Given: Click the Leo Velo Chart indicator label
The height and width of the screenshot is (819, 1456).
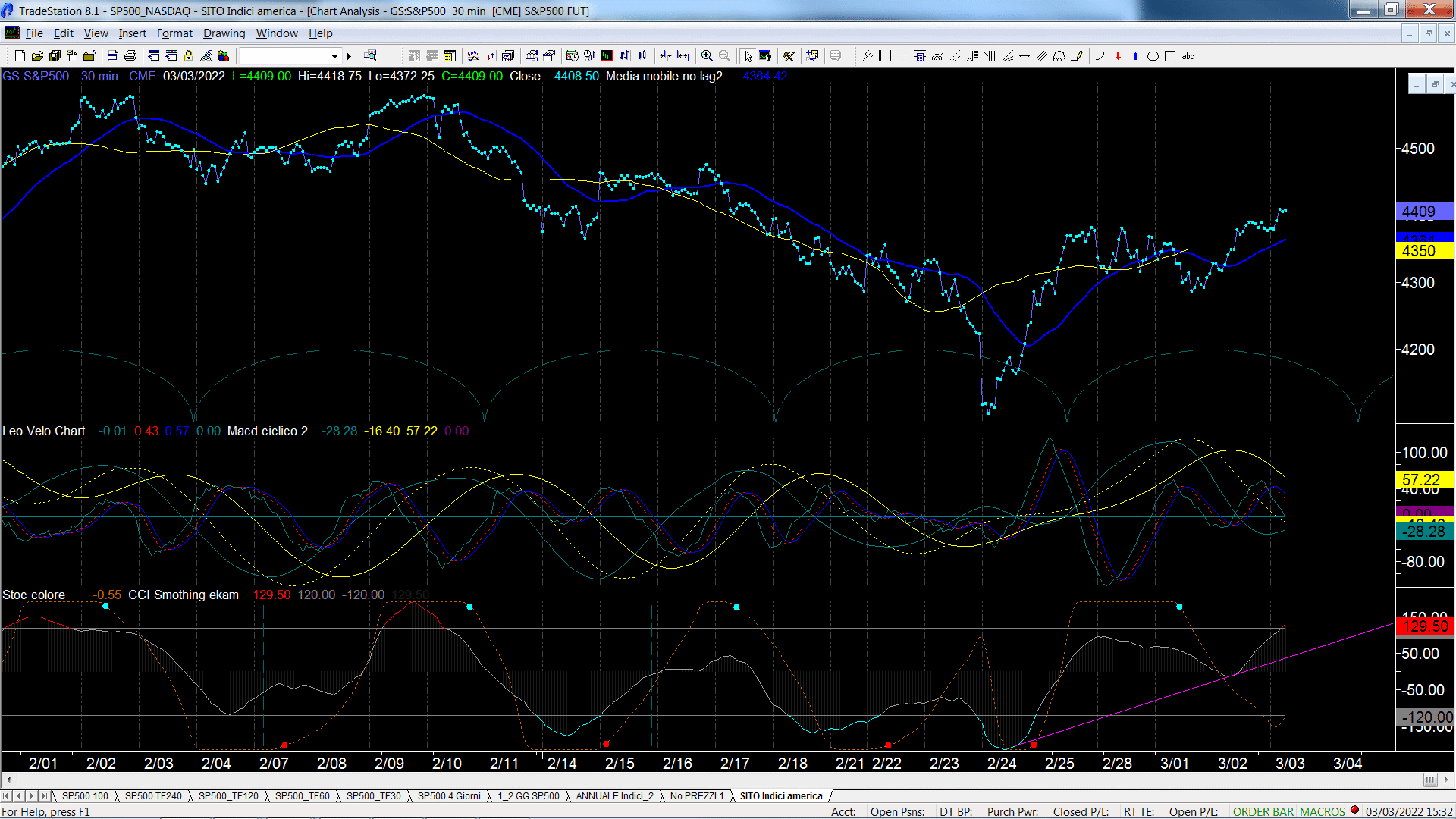Looking at the screenshot, I should click(44, 431).
